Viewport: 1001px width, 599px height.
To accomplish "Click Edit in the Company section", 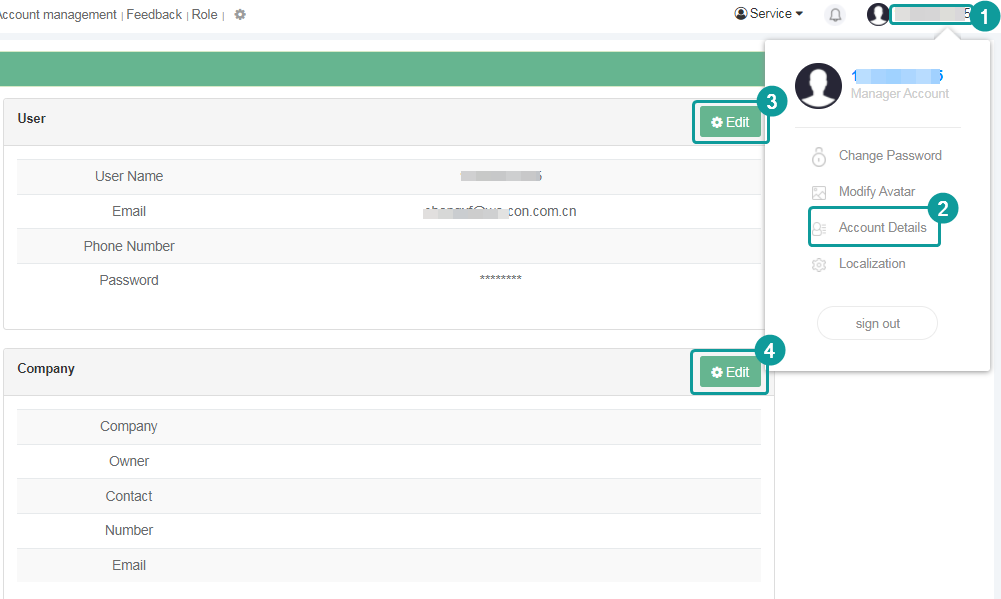I will (730, 371).
